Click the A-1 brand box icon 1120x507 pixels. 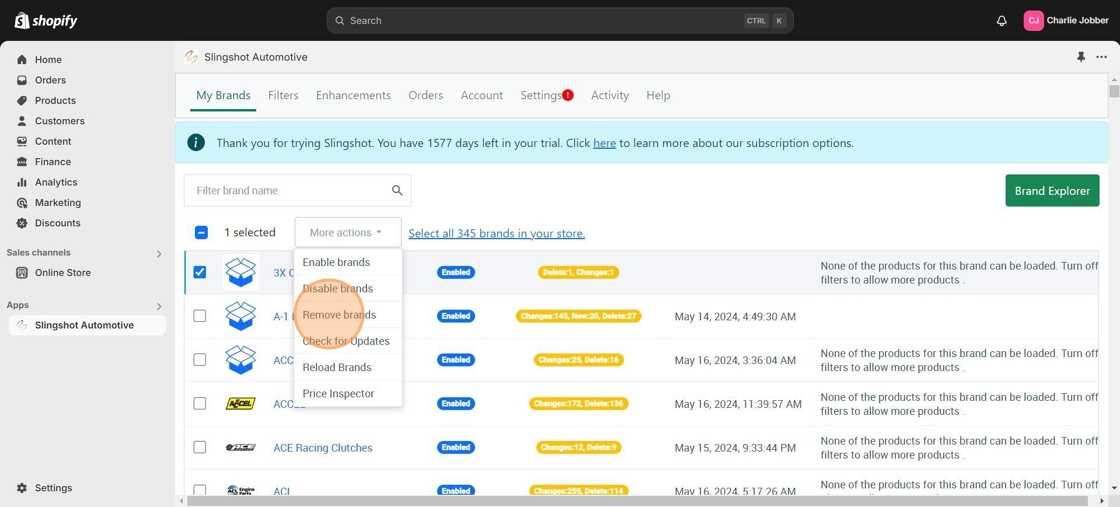click(x=241, y=316)
